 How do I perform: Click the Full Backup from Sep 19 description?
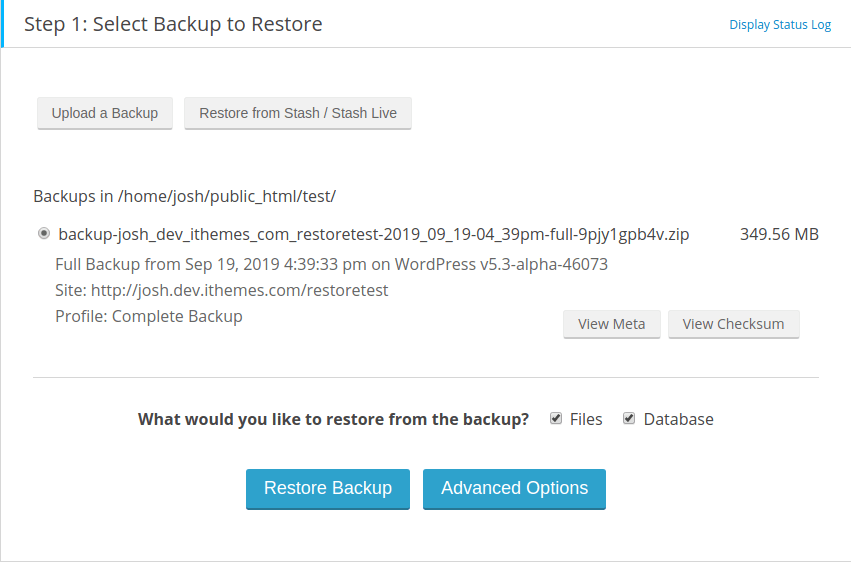[x=332, y=264]
